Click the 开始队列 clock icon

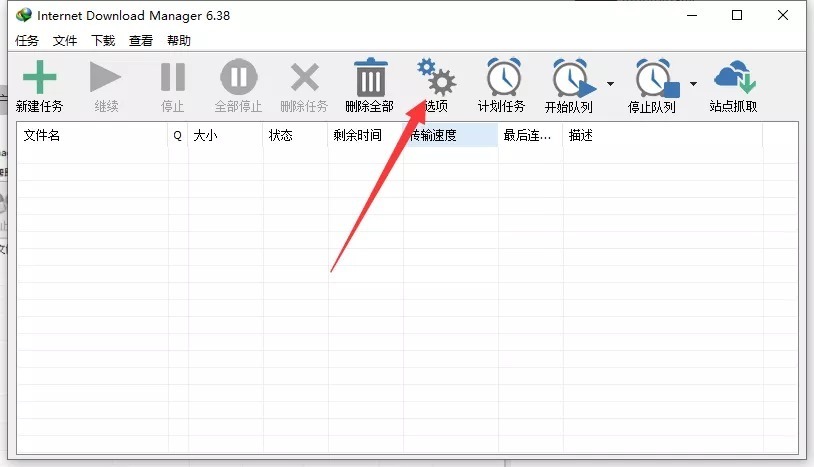574,78
